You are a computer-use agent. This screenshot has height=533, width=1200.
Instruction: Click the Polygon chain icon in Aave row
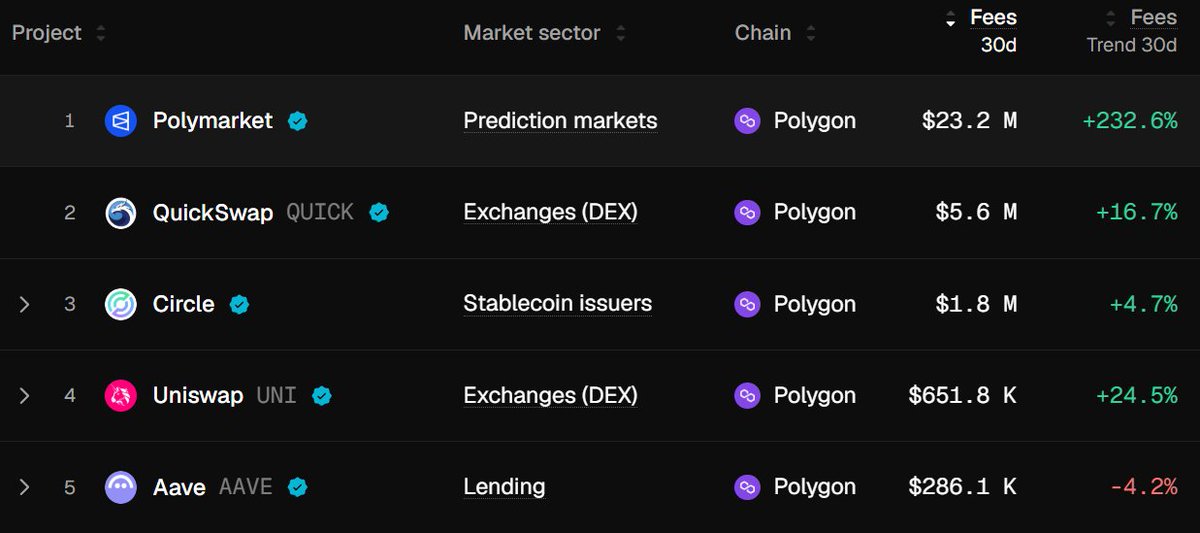coord(747,488)
